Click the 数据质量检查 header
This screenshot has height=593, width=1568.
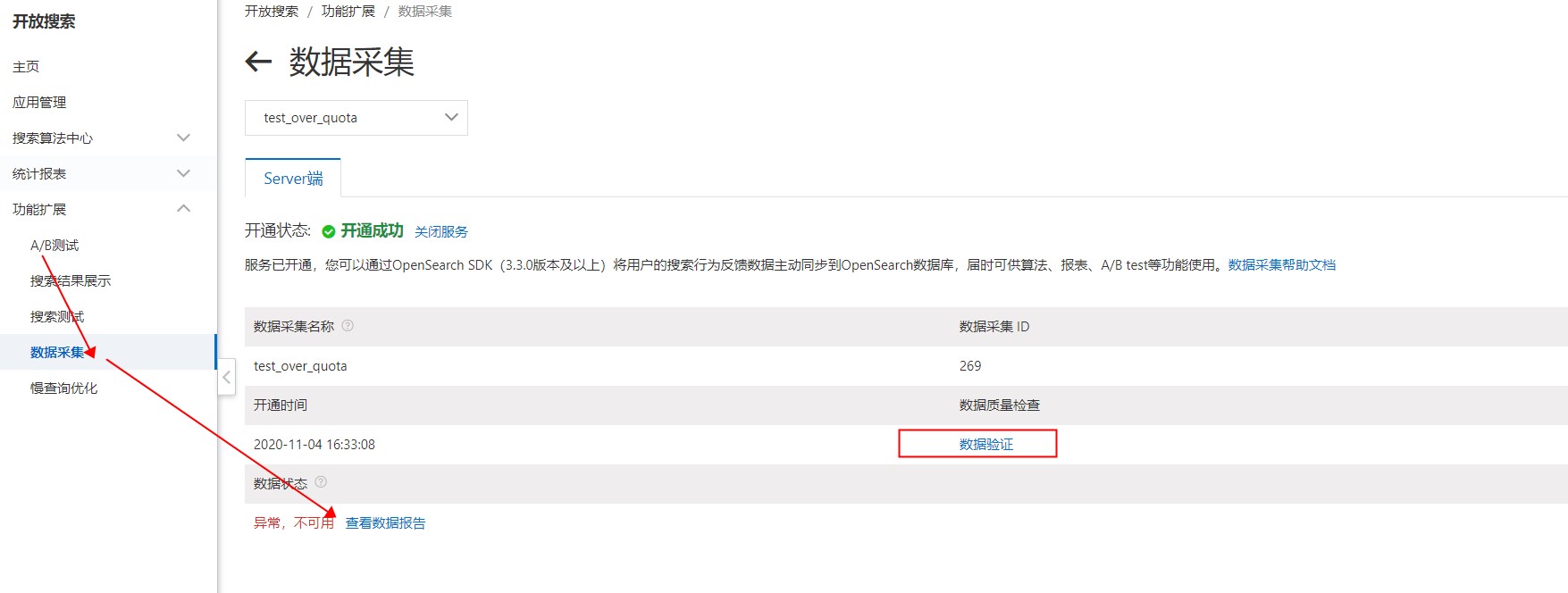pyautogui.click(x=1000, y=405)
